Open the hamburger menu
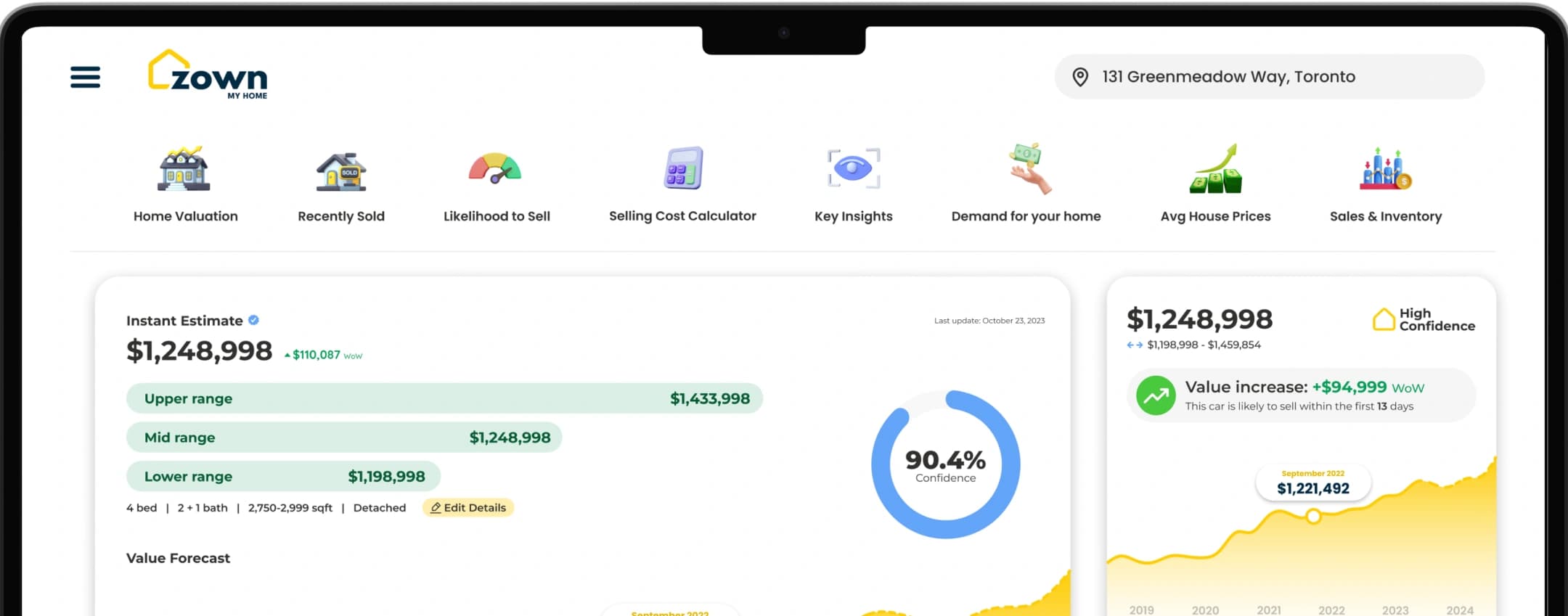The height and width of the screenshot is (616, 1568). 85,77
